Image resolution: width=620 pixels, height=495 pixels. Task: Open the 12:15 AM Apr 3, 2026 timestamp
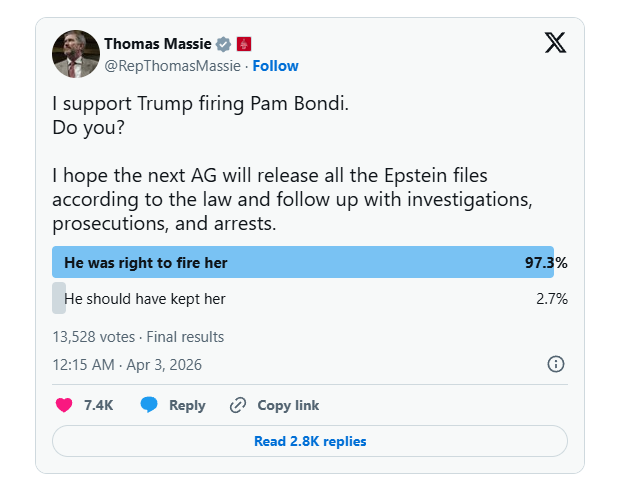point(127,365)
